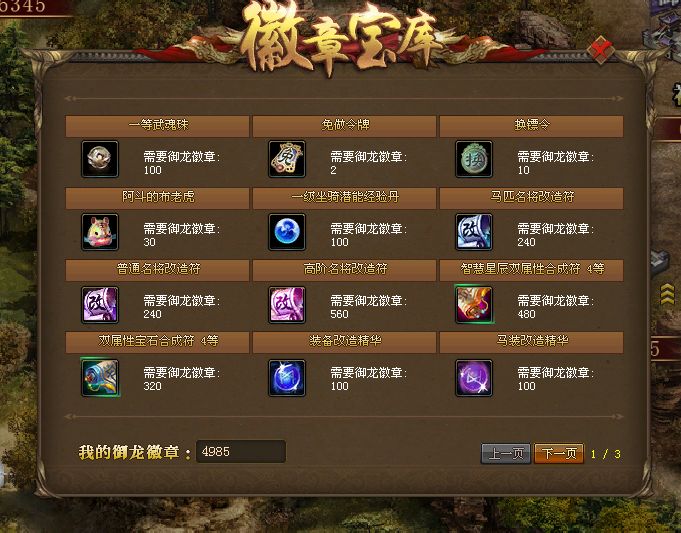The height and width of the screenshot is (533, 681).
Task: Select the purple 普通名将改造符 icon
Action: pos(99,305)
